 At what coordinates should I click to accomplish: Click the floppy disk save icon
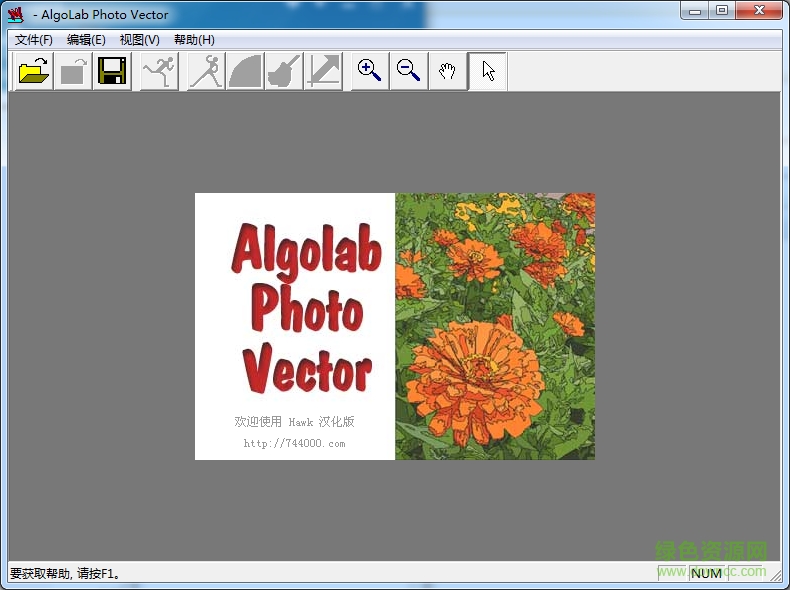coord(112,72)
